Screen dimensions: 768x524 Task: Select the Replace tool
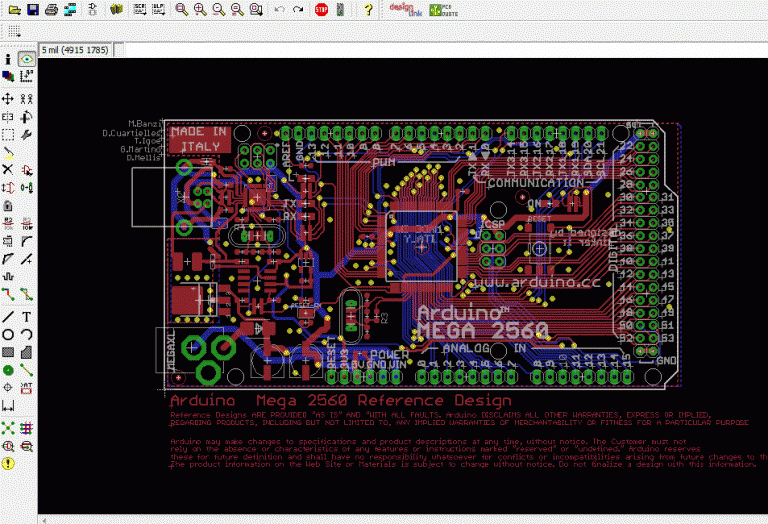[26, 188]
